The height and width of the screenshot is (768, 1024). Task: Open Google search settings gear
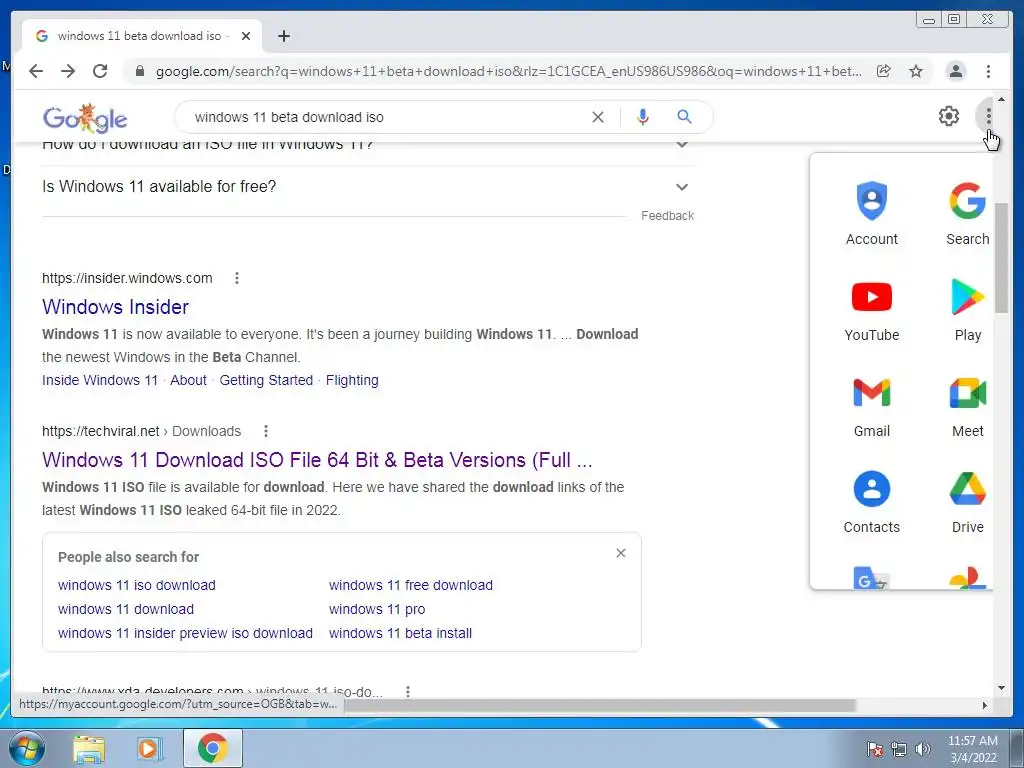948,116
